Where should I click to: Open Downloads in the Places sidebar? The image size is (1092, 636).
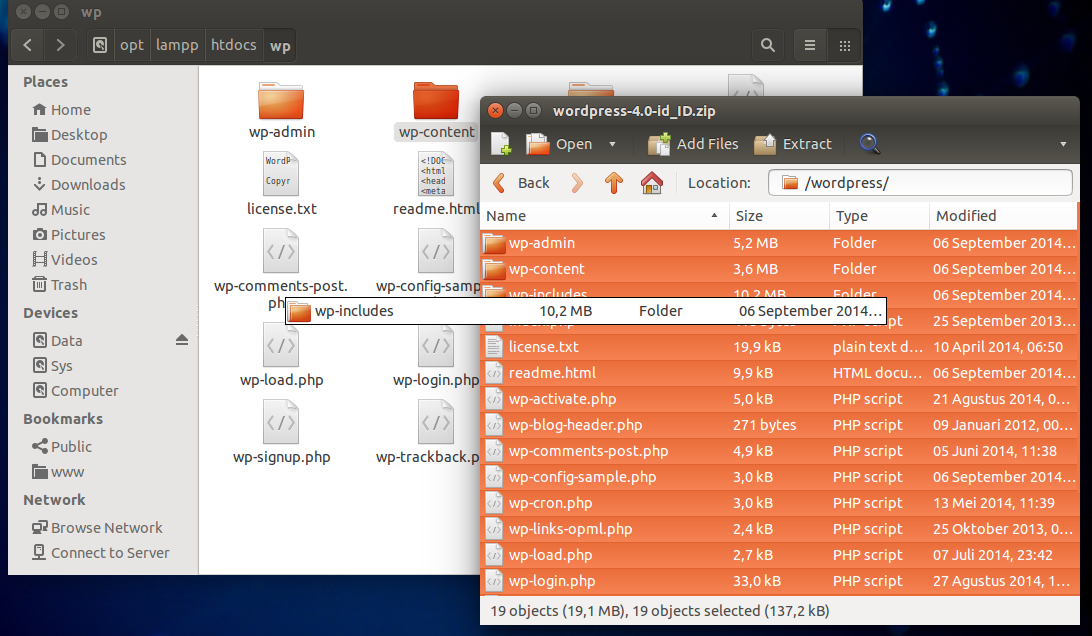click(88, 185)
